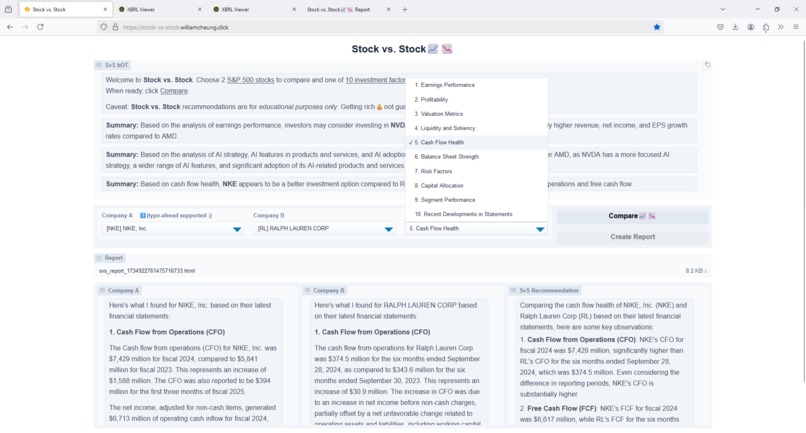The image size is (806, 433).
Task: Switch to first XBRL Viewer tab
Action: coord(159,9)
